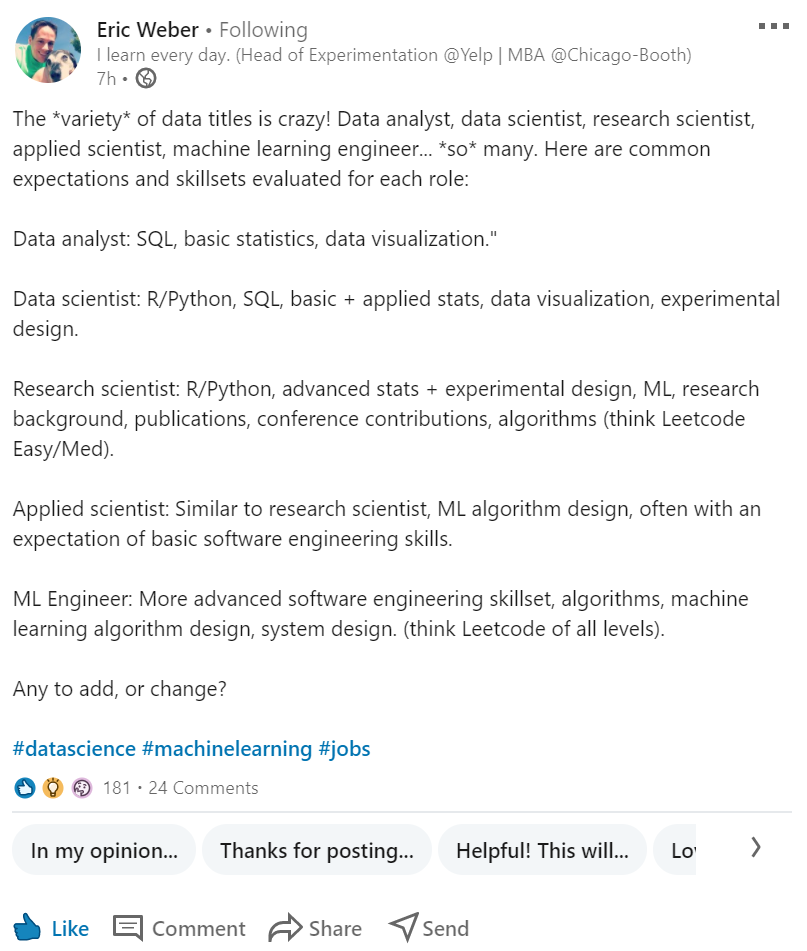
Task: Open Eric Weber's profile photo
Action: click(48, 50)
